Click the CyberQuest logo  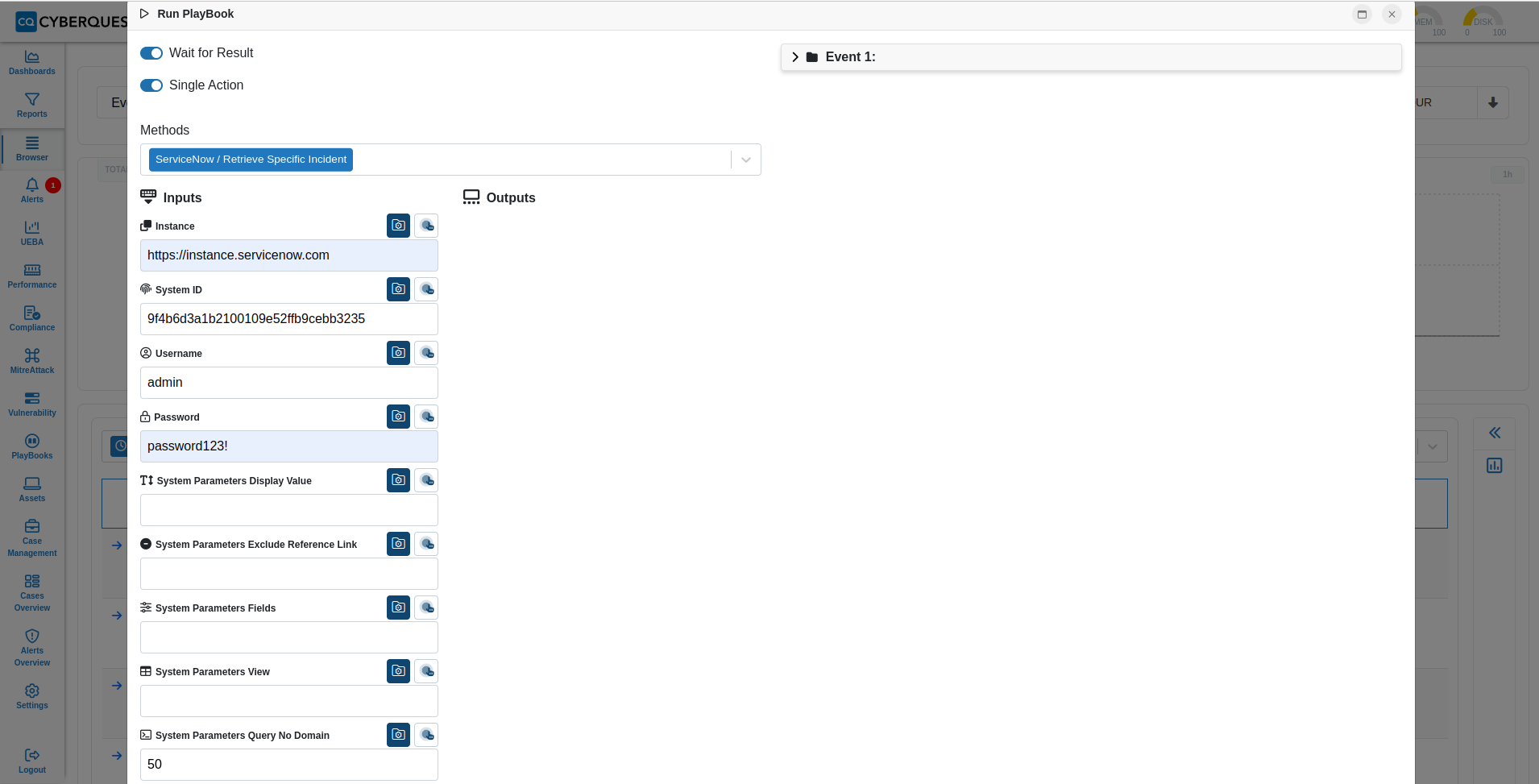pos(71,21)
